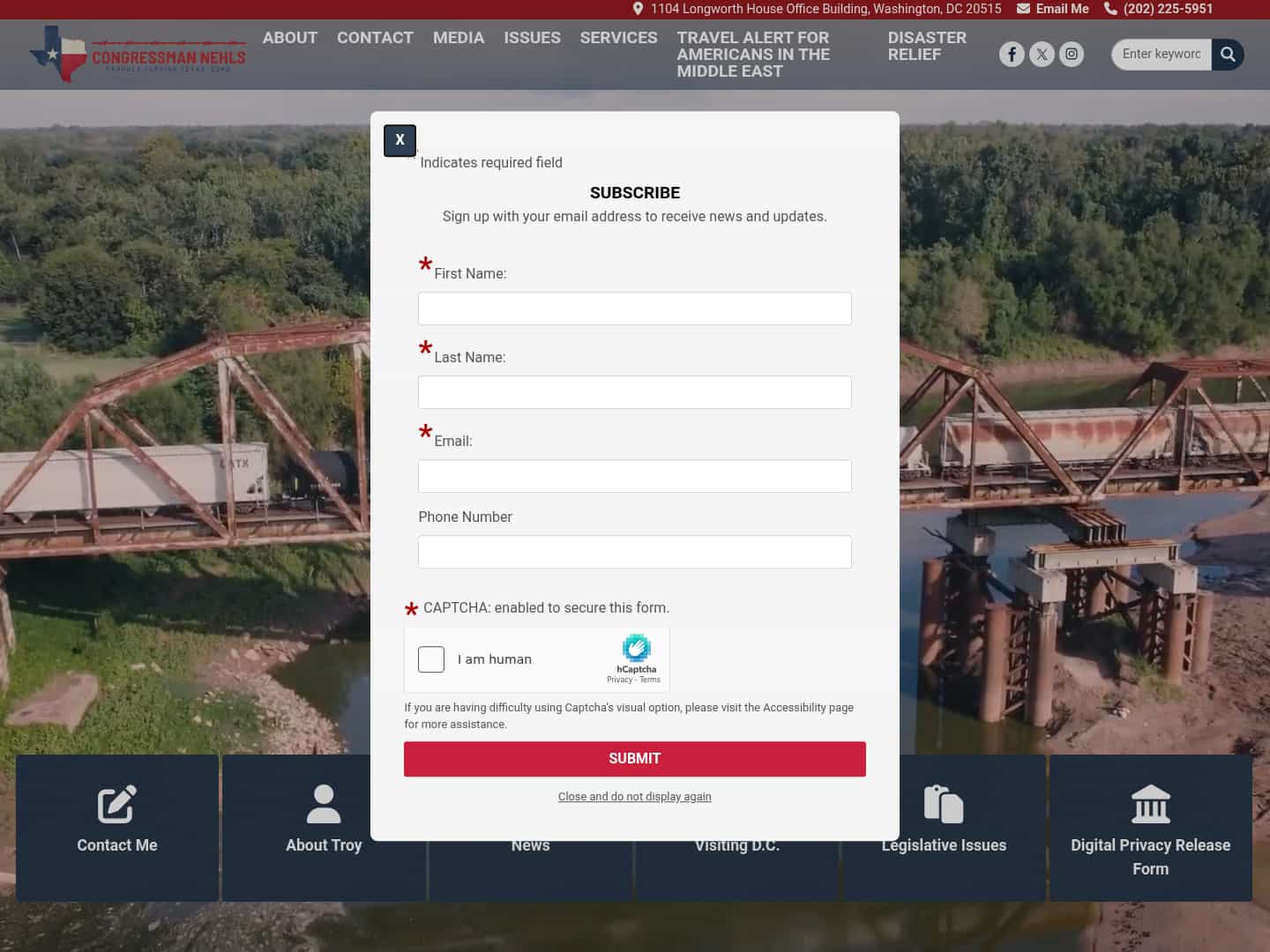
Task: Click the map pin address icon
Action: pyautogui.click(x=638, y=9)
